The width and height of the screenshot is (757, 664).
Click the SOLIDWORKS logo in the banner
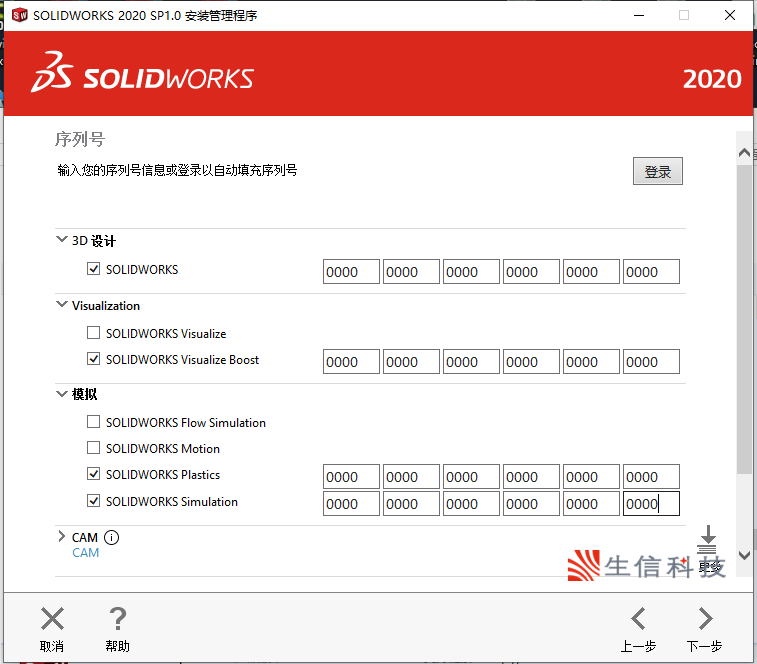coord(142,73)
